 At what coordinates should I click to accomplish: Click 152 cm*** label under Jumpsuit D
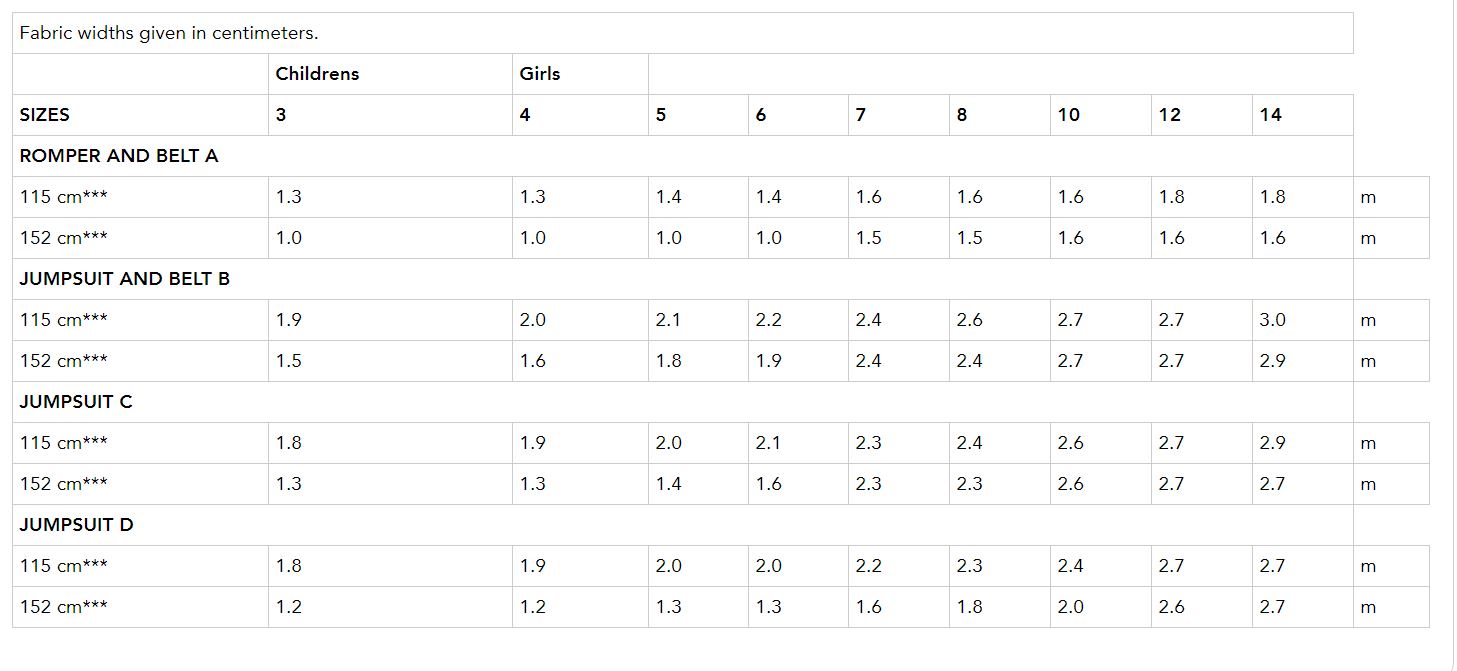(64, 607)
